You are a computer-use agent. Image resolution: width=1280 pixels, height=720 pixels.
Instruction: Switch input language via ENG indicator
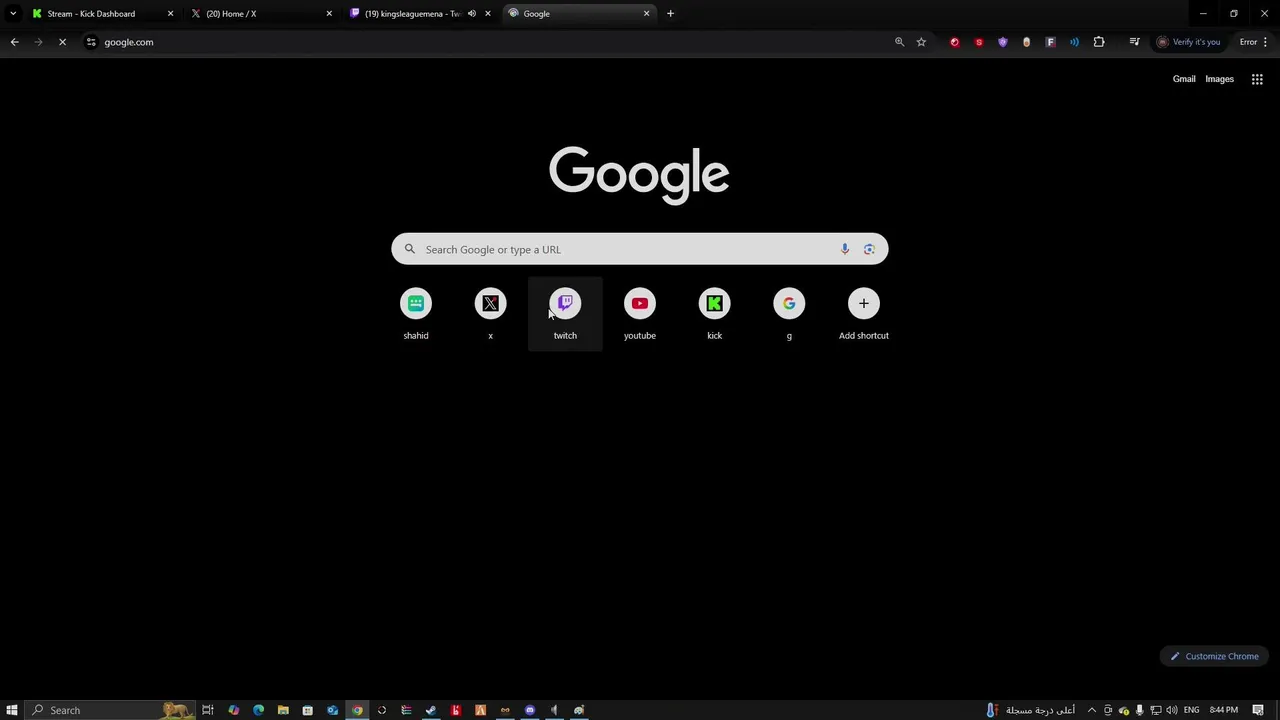(x=1191, y=710)
